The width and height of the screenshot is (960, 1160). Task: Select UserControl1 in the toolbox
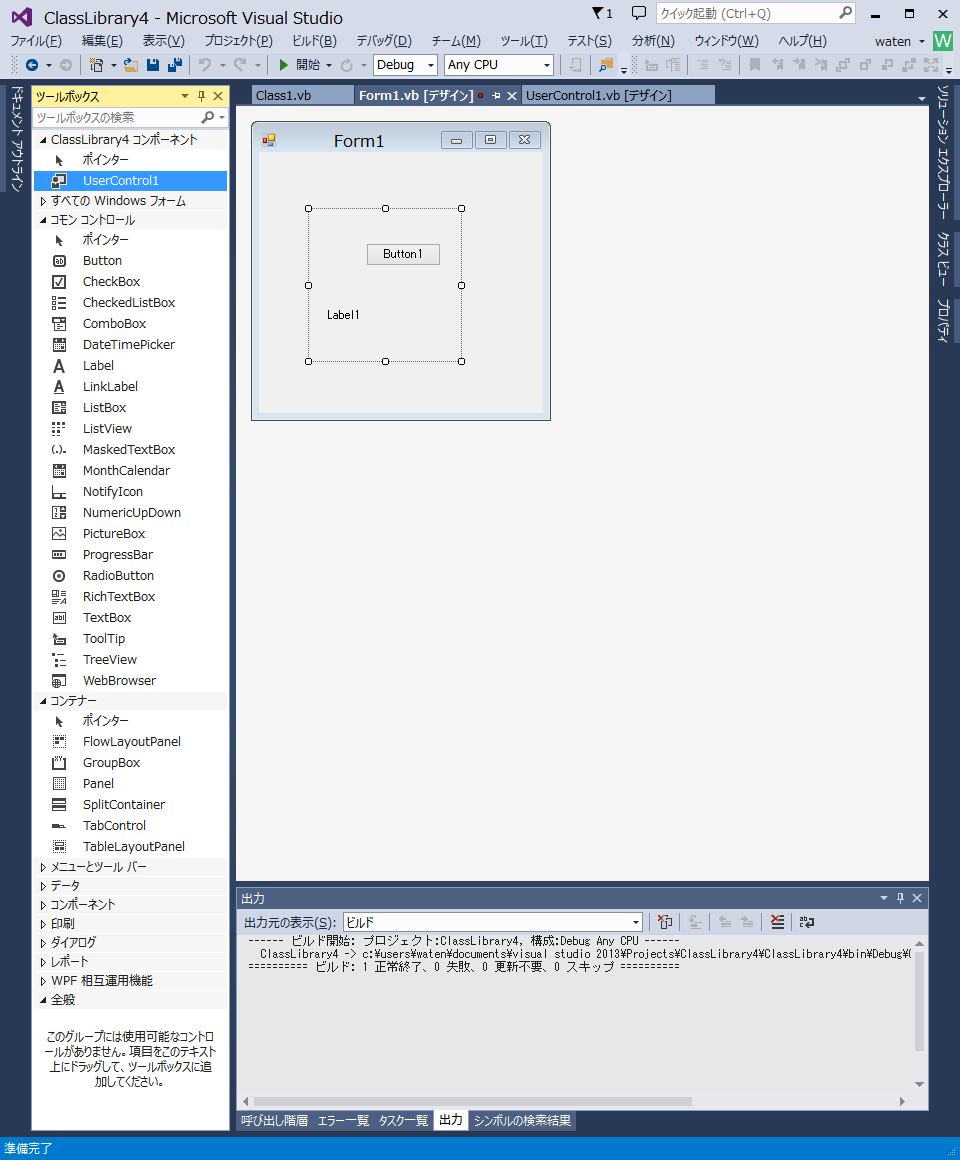pos(130,181)
